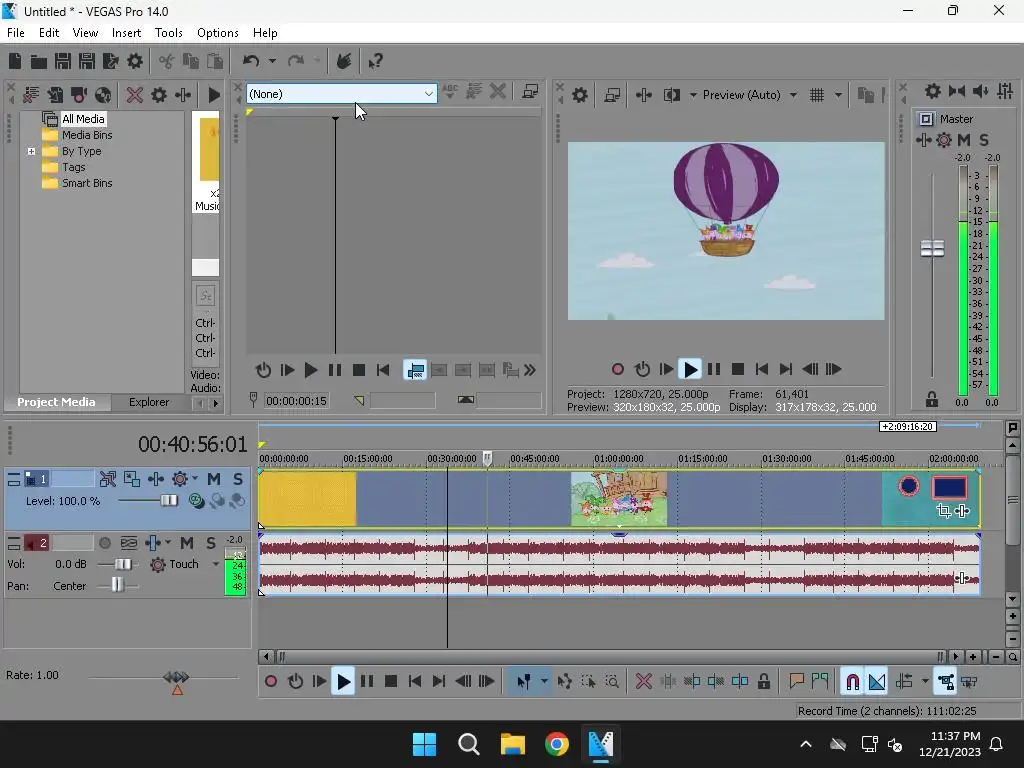Select the Smart Bins folder
This screenshot has height=768, width=1024.
click(87, 184)
